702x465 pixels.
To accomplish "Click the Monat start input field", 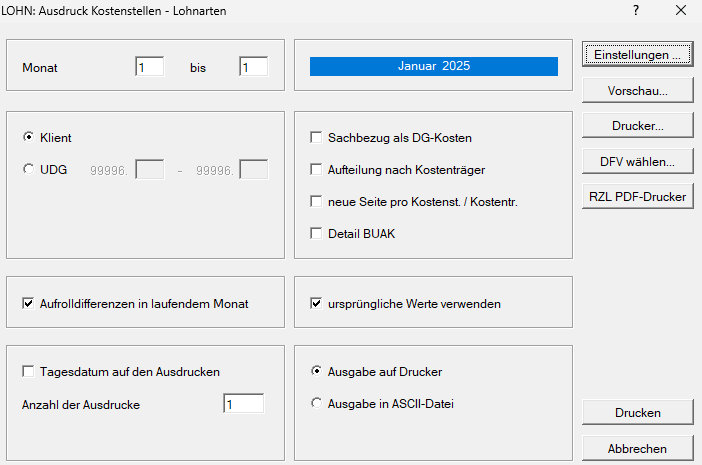I will coord(149,67).
